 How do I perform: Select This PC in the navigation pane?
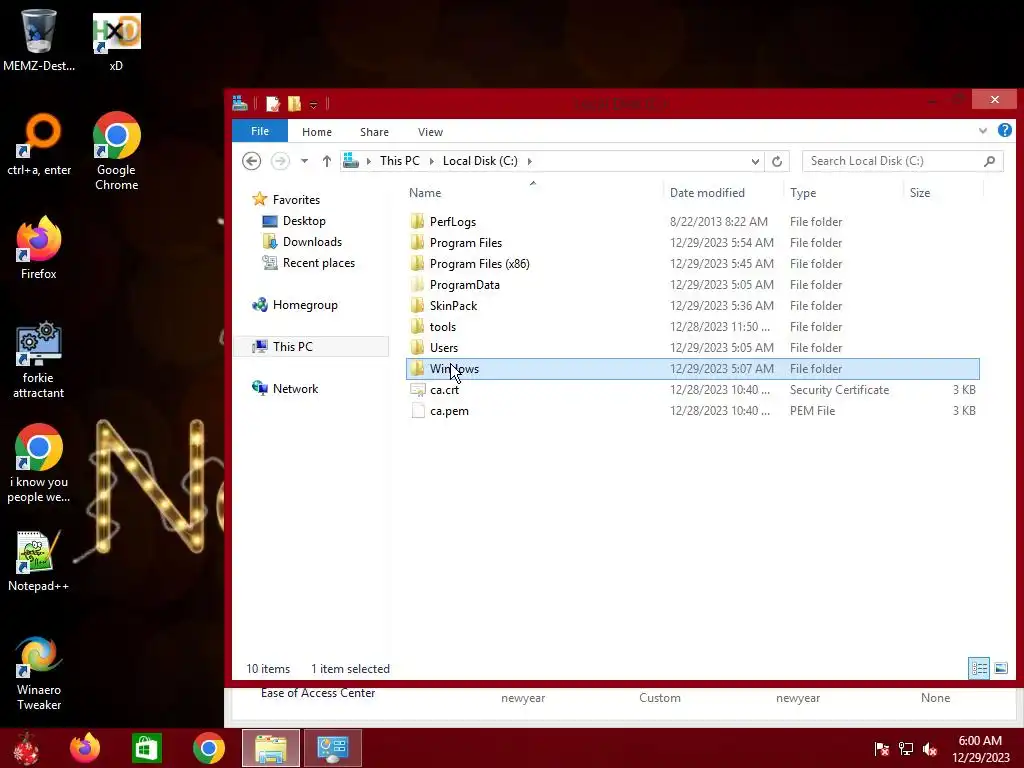pos(311,347)
